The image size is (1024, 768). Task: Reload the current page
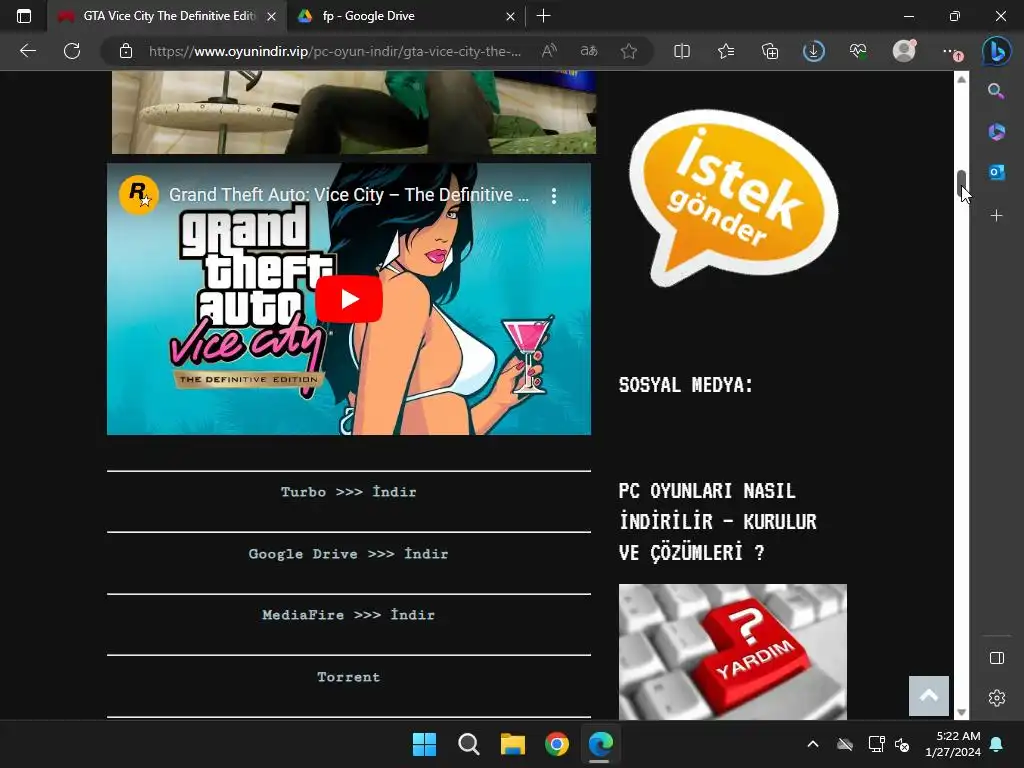click(x=72, y=51)
